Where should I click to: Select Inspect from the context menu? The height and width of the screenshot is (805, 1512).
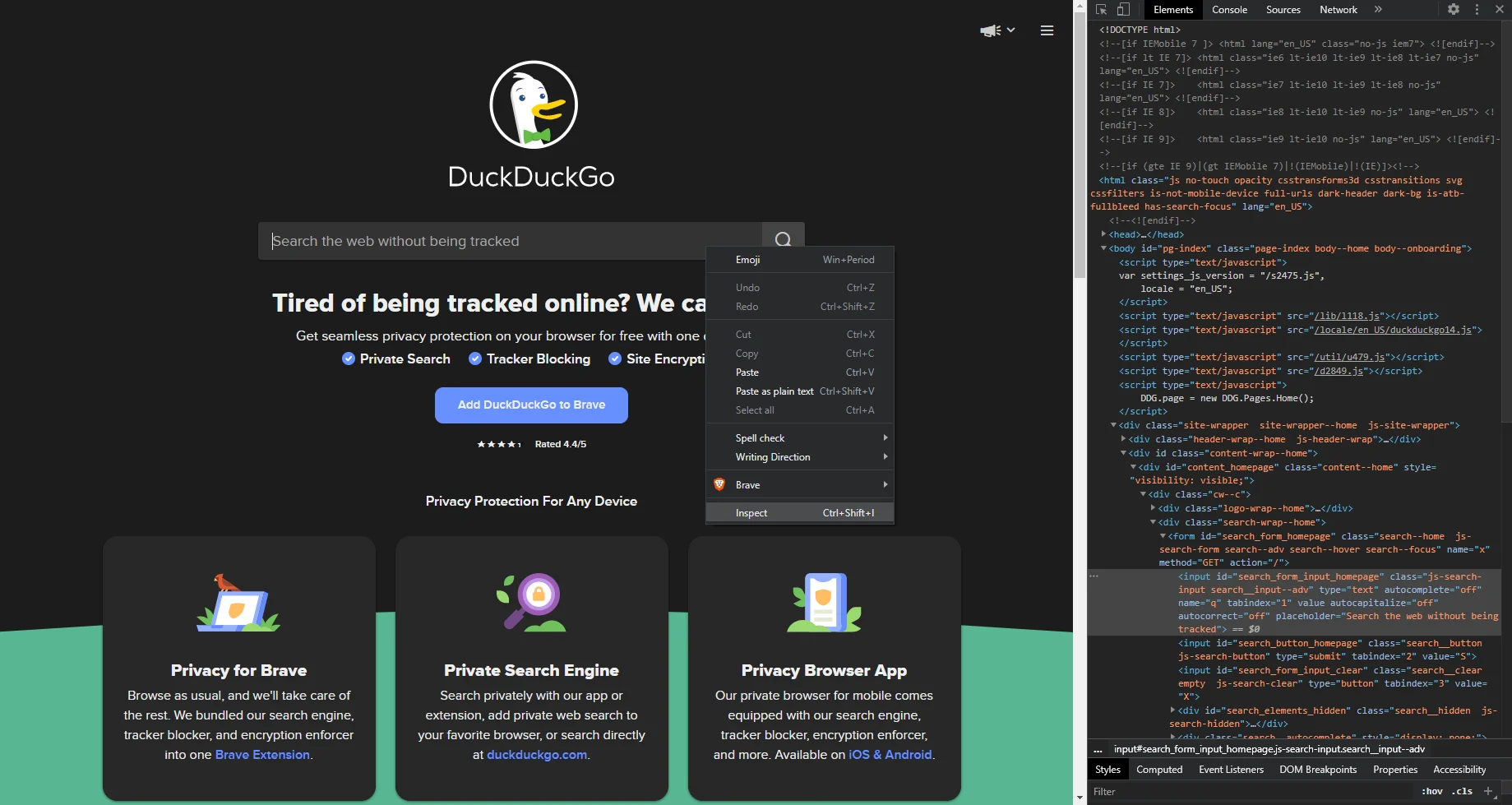751,511
